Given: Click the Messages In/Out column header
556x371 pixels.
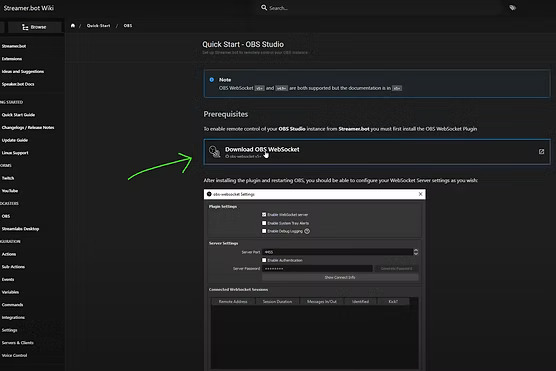Looking at the screenshot, I should tap(322, 301).
